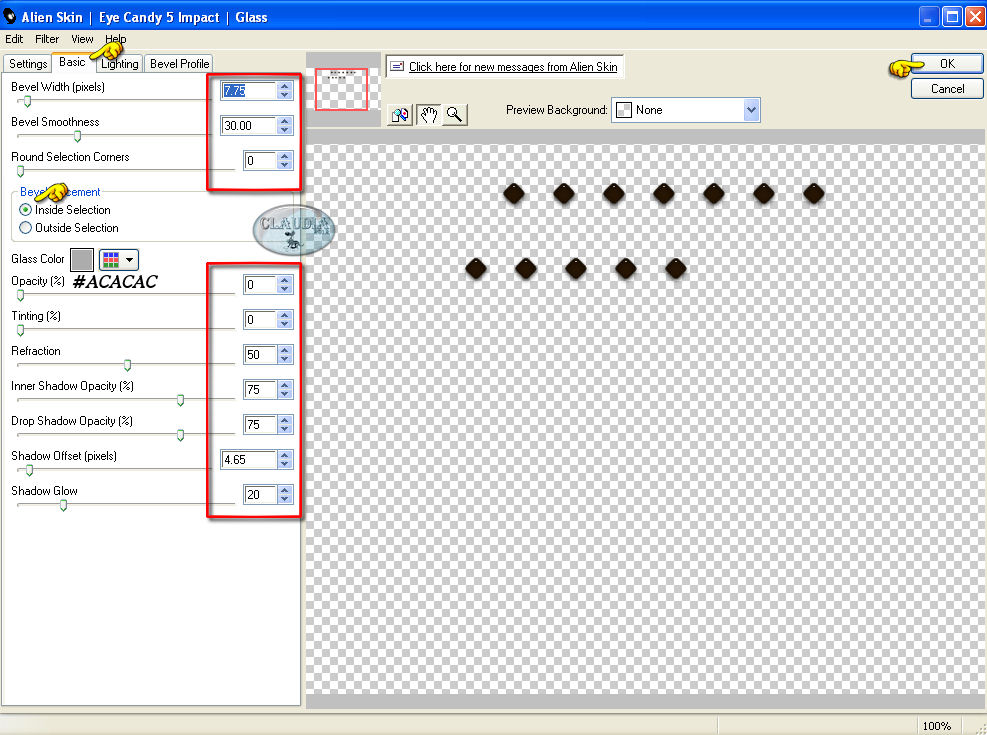This screenshot has width=987, height=735.
Task: Click the Bevel Width value field
Action: 249,91
